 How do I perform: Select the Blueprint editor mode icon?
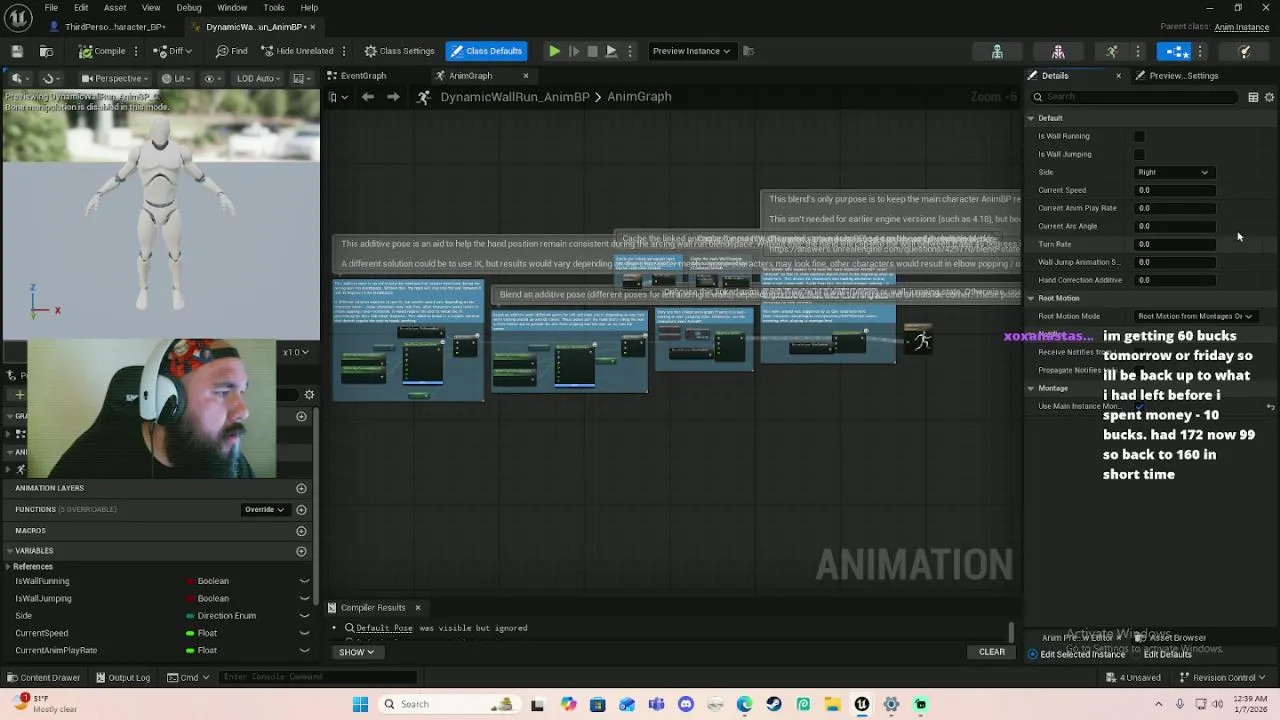click(1175, 51)
